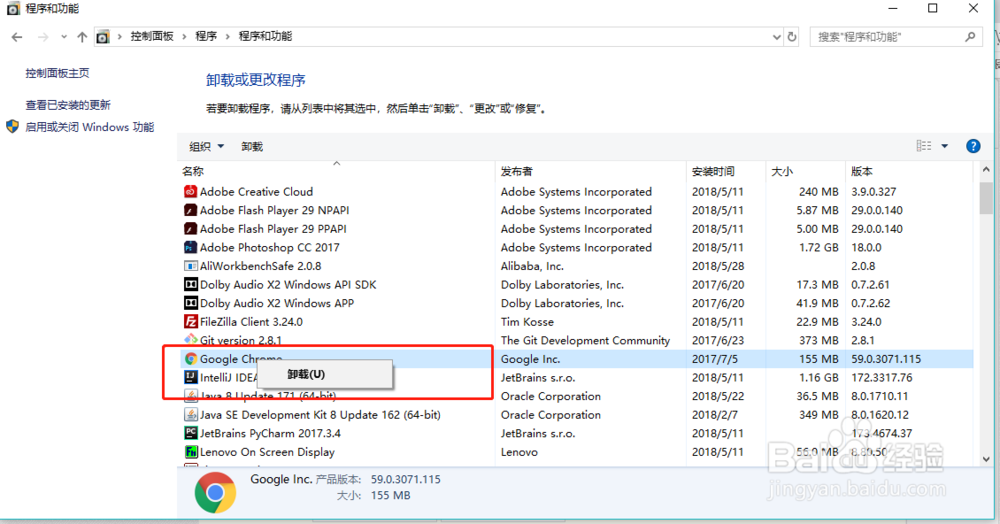The width and height of the screenshot is (1000, 524).
Task: Click the search magnifier icon
Action: tap(970, 37)
